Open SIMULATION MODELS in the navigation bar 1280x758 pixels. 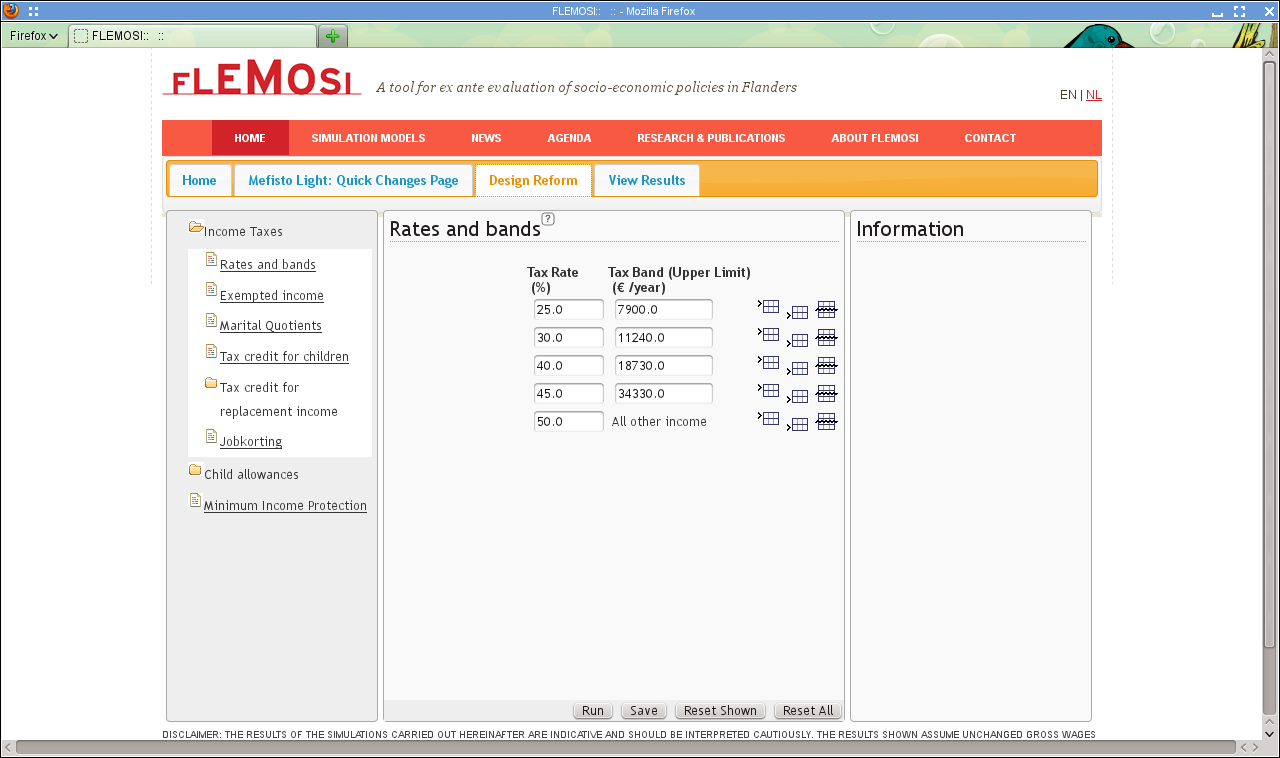368,138
